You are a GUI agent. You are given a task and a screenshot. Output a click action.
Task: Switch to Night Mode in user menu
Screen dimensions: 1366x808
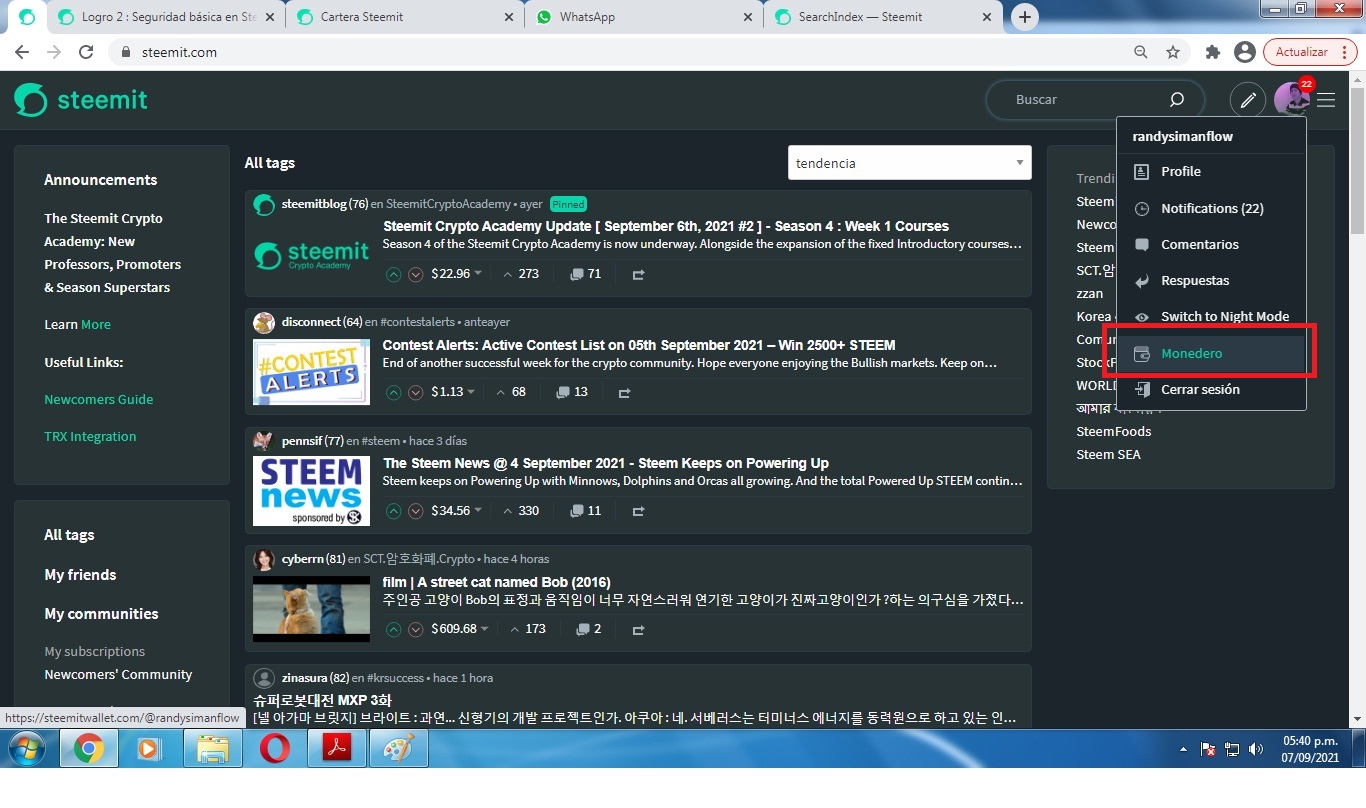tap(1211, 317)
